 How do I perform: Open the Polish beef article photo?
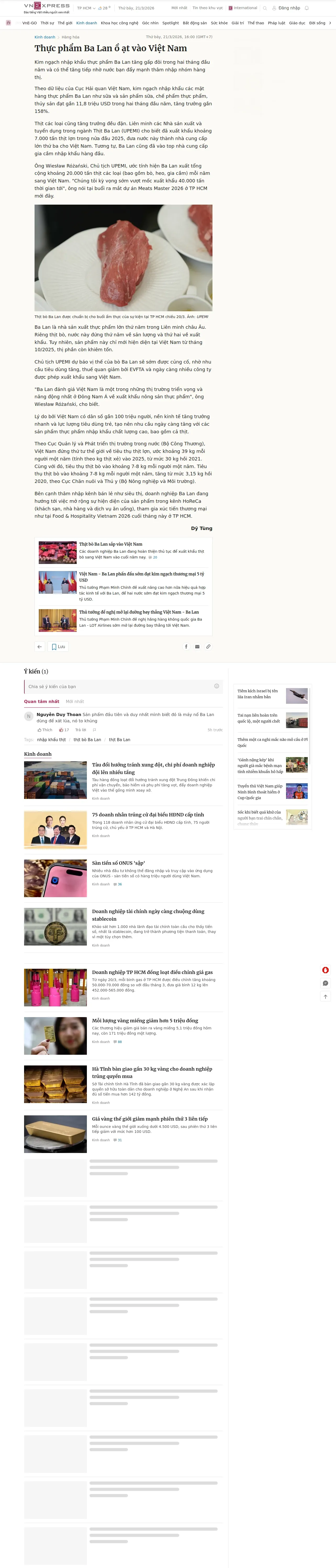(123, 258)
